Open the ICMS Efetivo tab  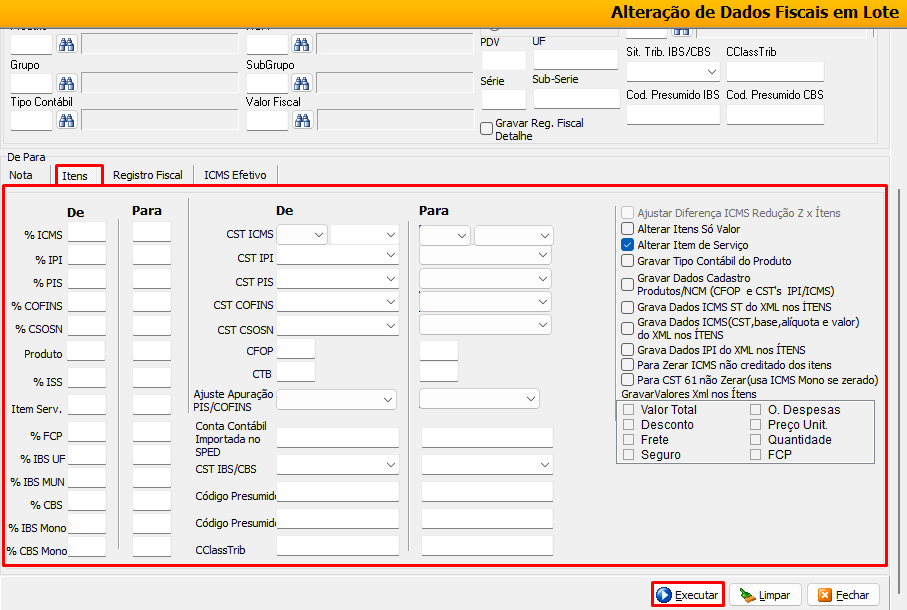tap(235, 175)
